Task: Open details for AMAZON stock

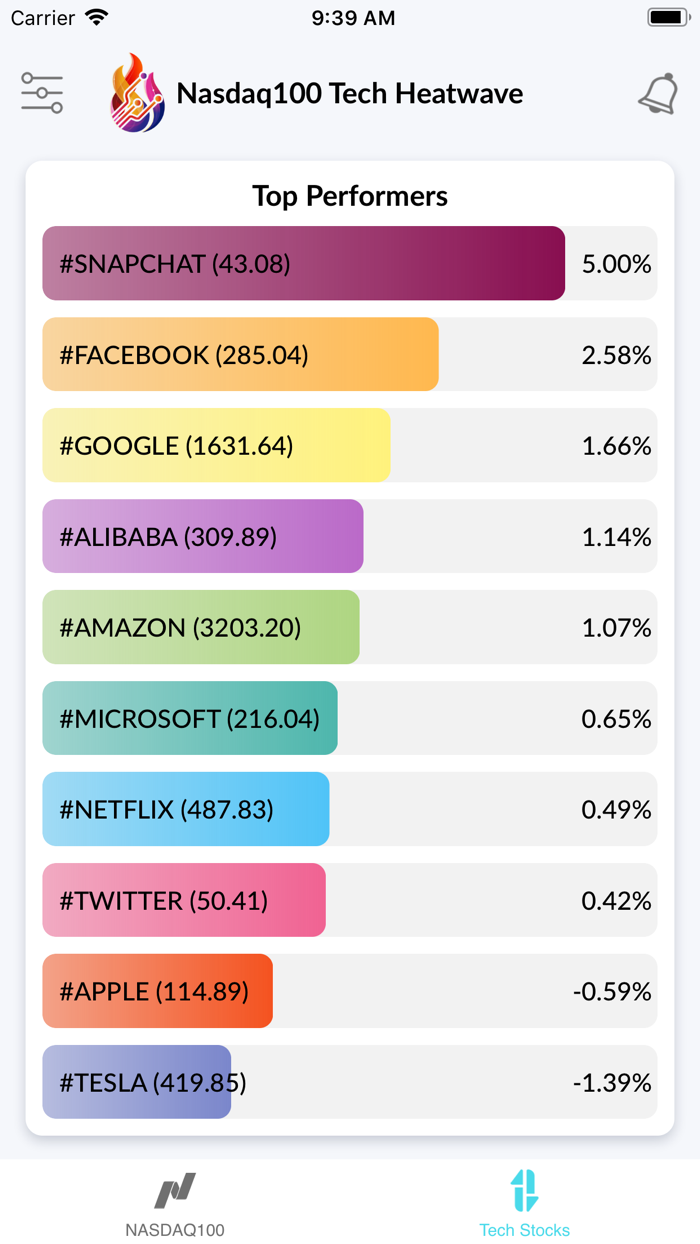Action: [198, 627]
